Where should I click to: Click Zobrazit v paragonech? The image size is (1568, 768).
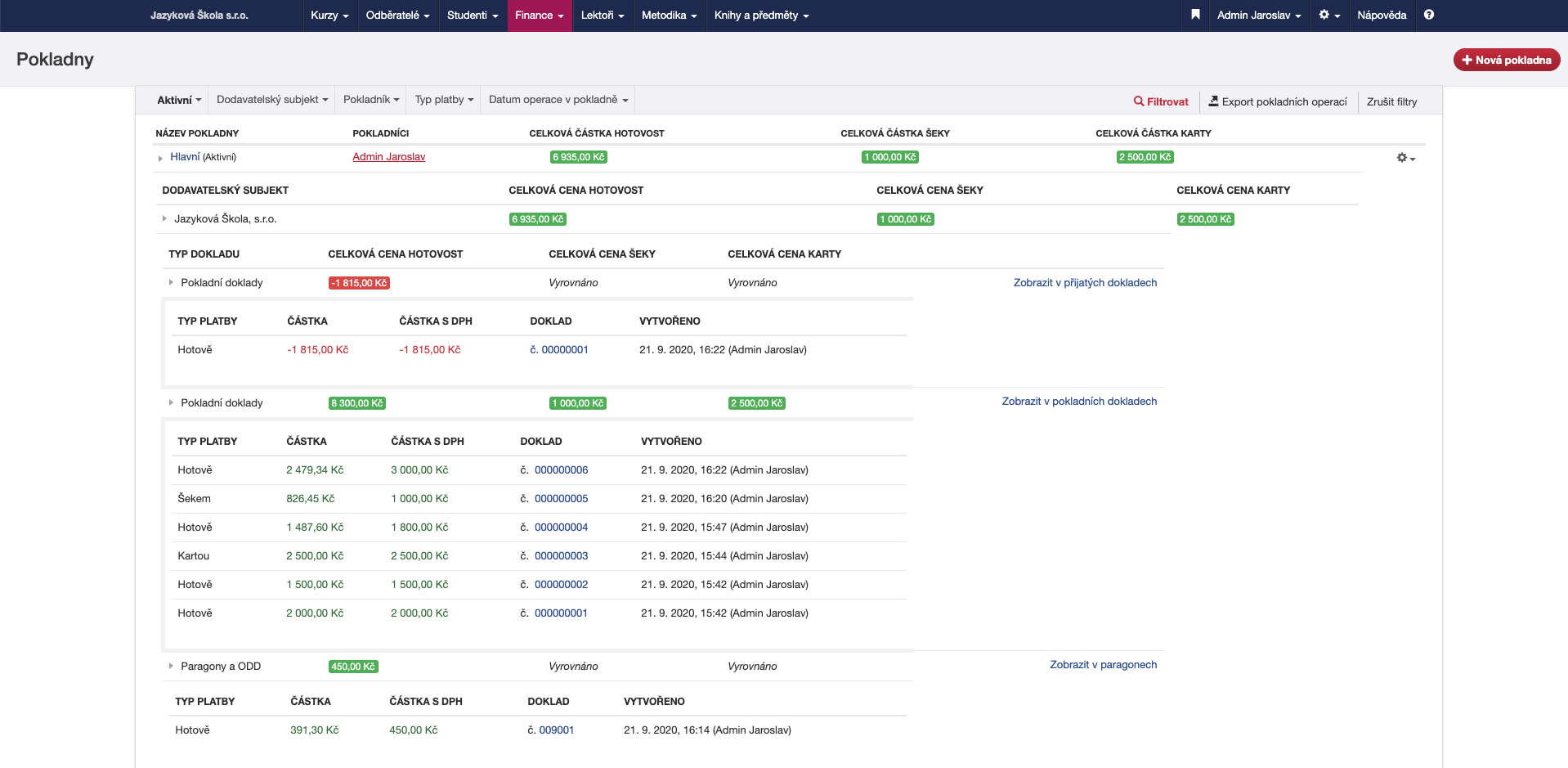[1103, 665]
